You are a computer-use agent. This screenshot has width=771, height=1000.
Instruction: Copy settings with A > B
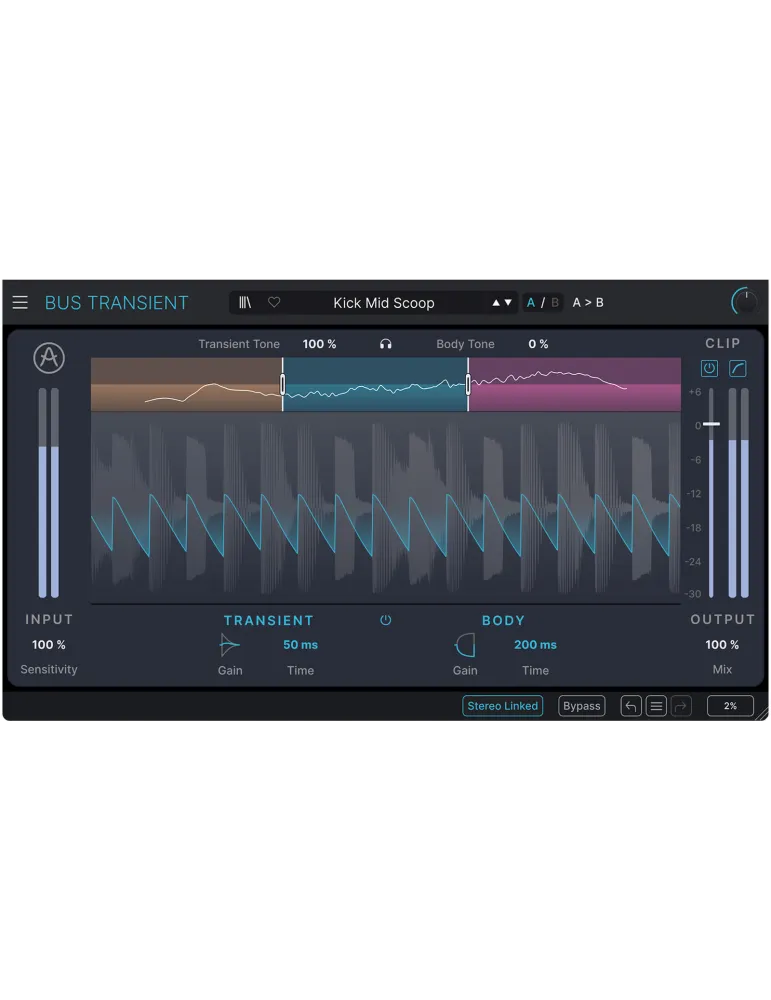tap(587, 303)
